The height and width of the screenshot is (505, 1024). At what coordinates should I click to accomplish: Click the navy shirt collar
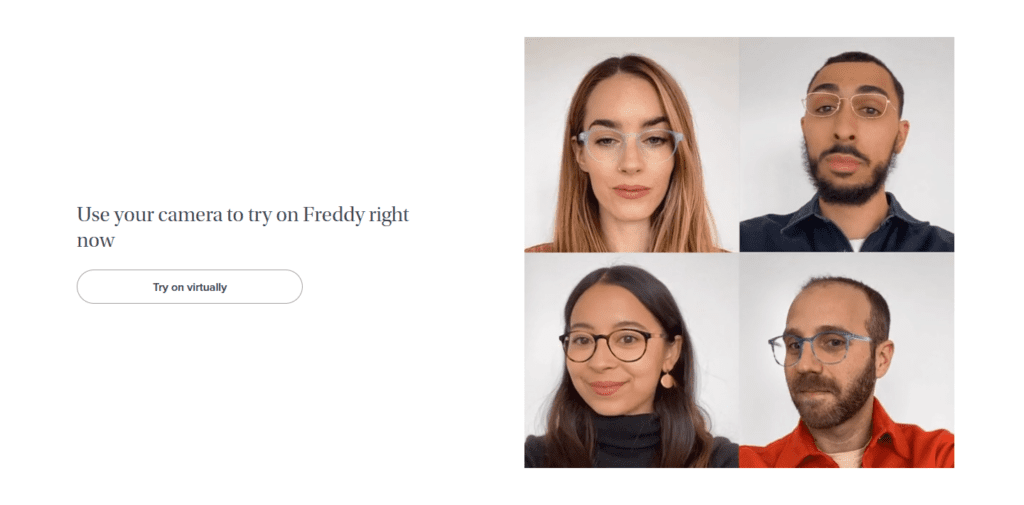point(849,219)
